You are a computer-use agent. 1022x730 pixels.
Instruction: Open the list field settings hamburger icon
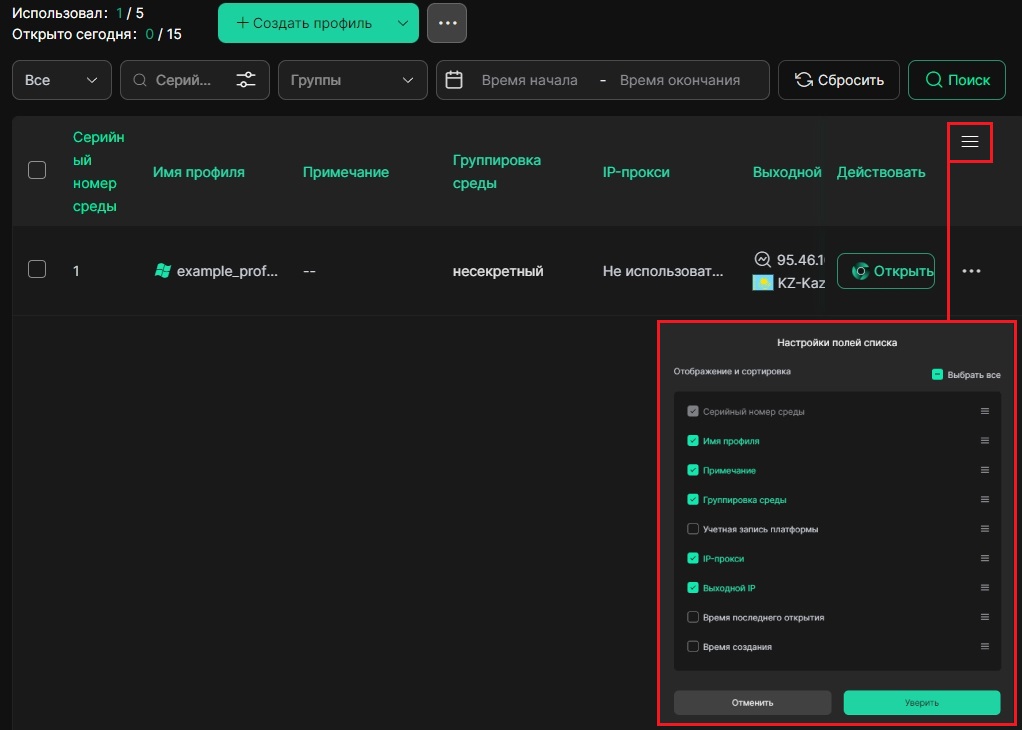coord(970,141)
